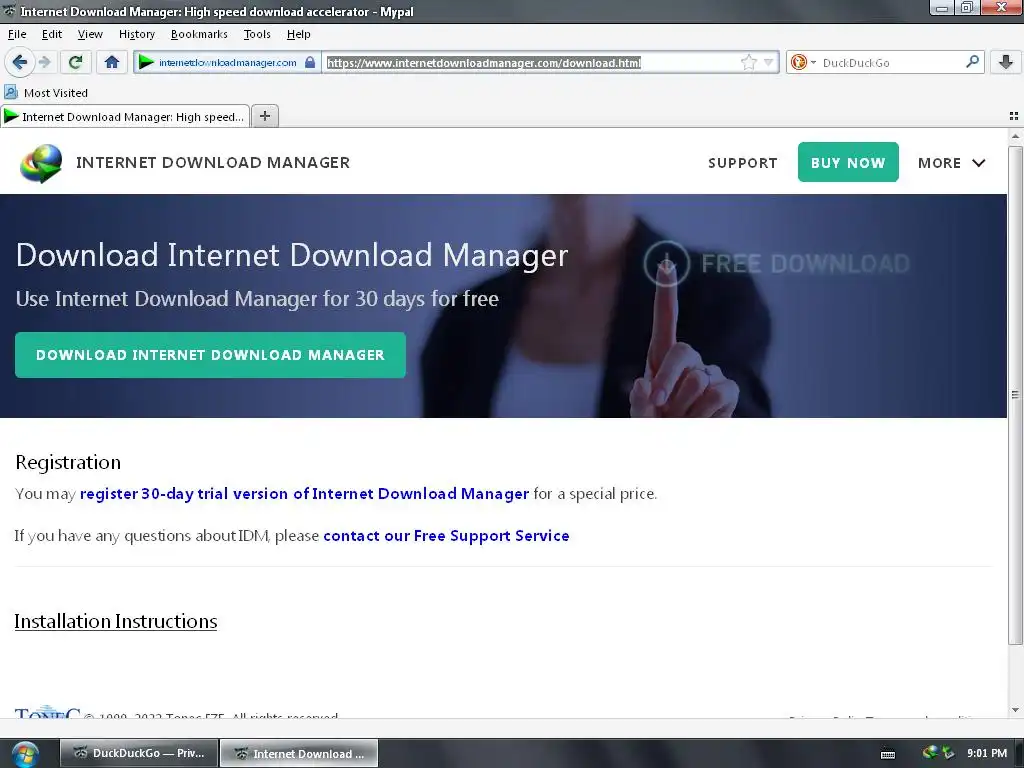Expand the MORE menu chevron

point(978,163)
